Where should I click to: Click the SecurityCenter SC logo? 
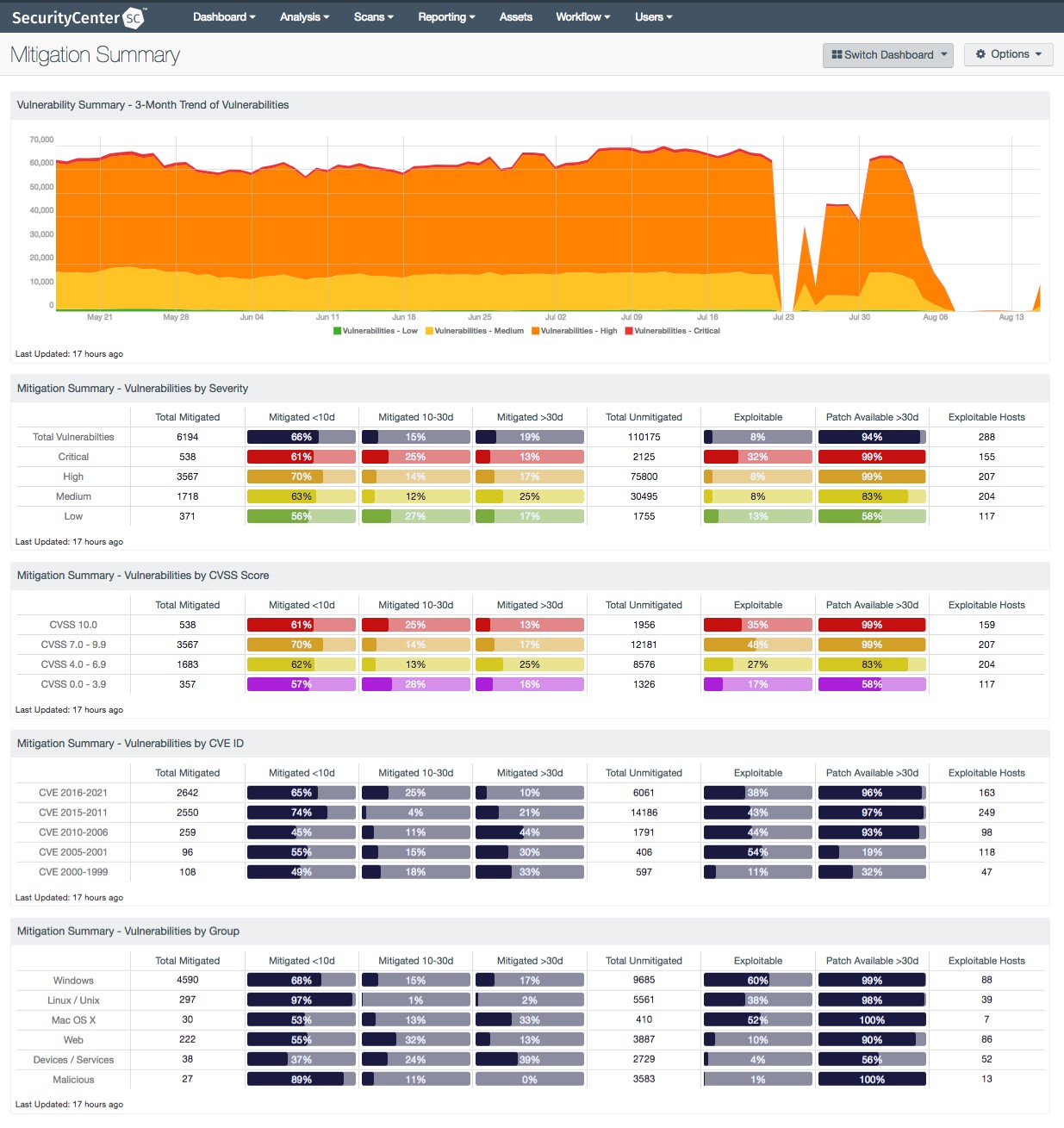coord(78,17)
